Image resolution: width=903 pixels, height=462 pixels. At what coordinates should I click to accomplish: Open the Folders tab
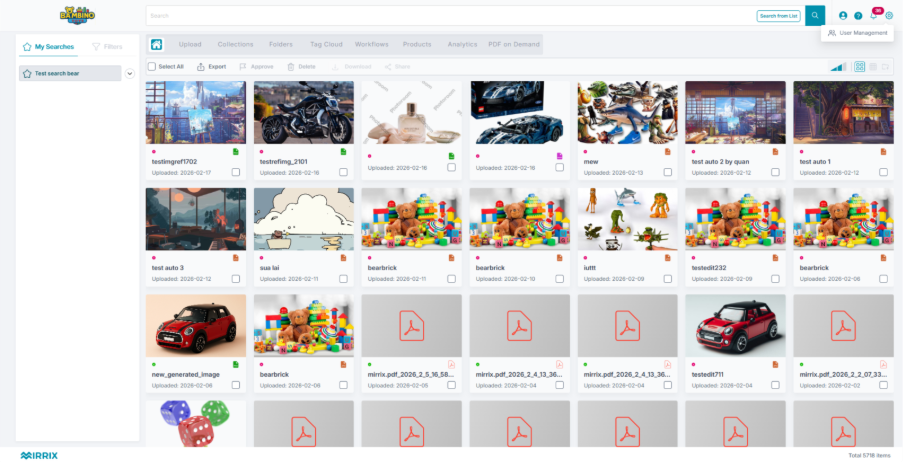click(281, 44)
